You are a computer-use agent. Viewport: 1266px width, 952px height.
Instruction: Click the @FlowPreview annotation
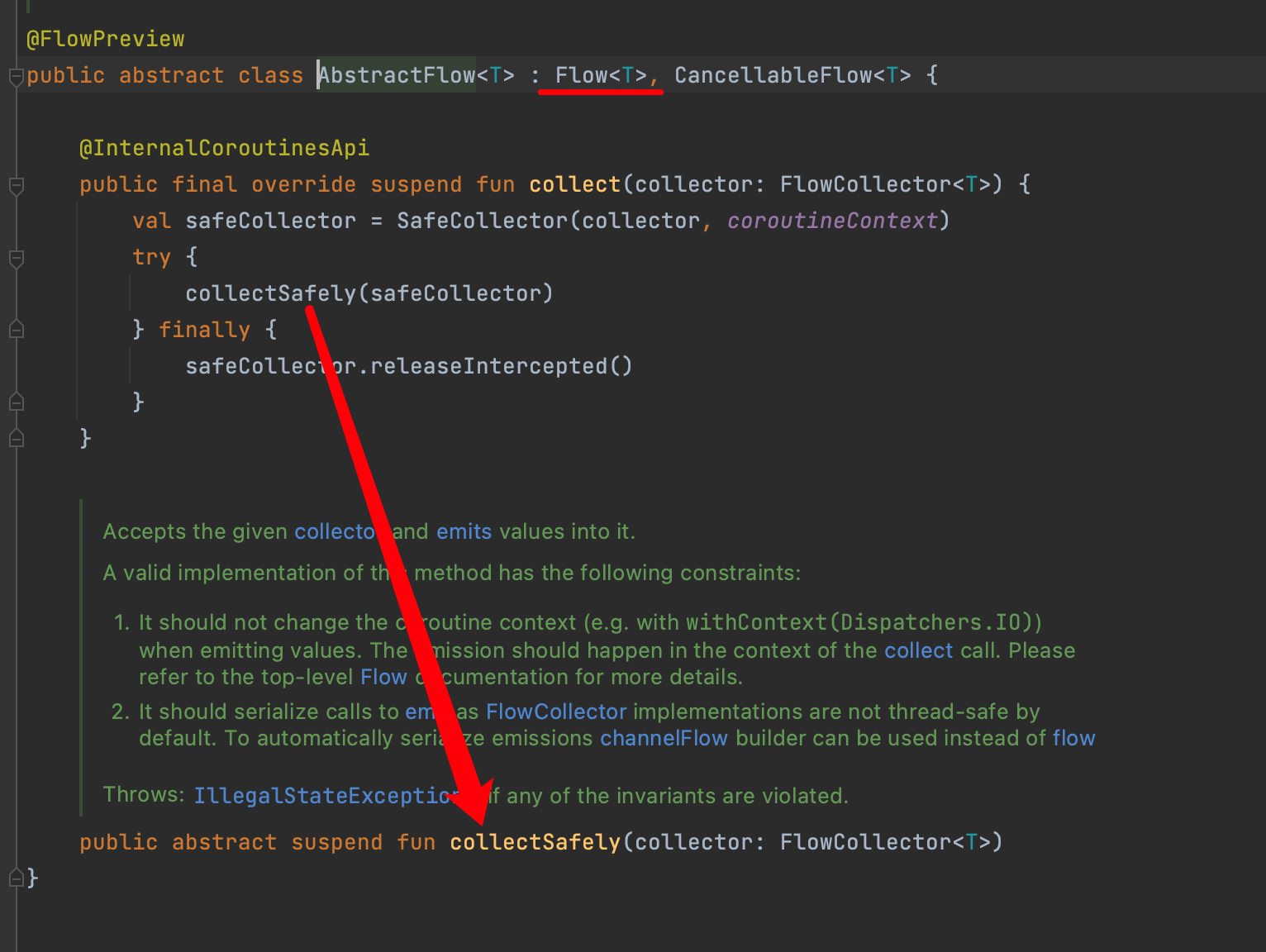106,39
